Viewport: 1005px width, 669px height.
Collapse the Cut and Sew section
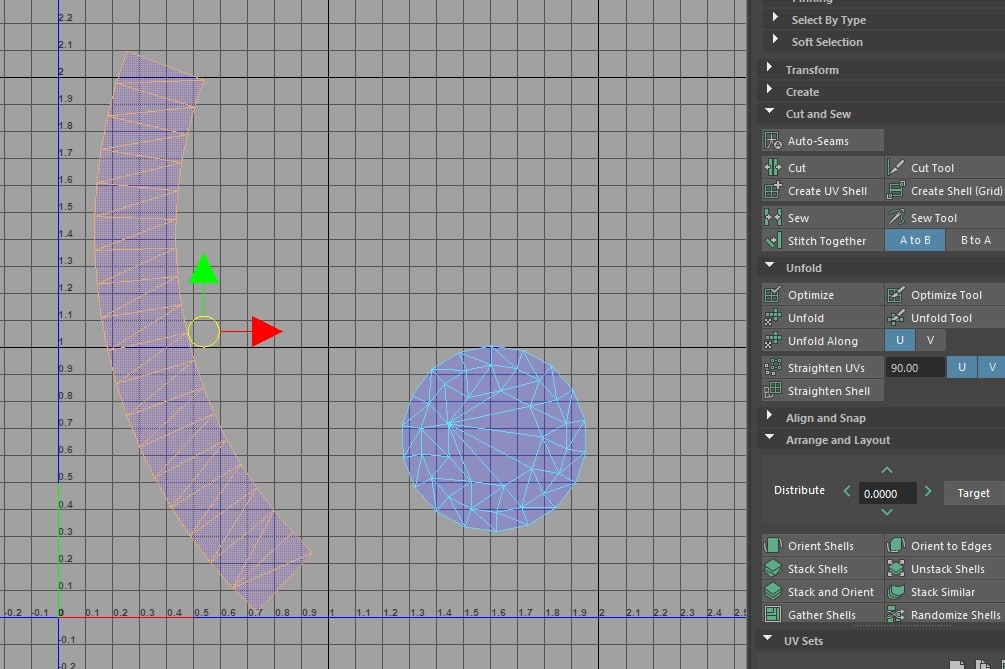pyautogui.click(x=769, y=112)
